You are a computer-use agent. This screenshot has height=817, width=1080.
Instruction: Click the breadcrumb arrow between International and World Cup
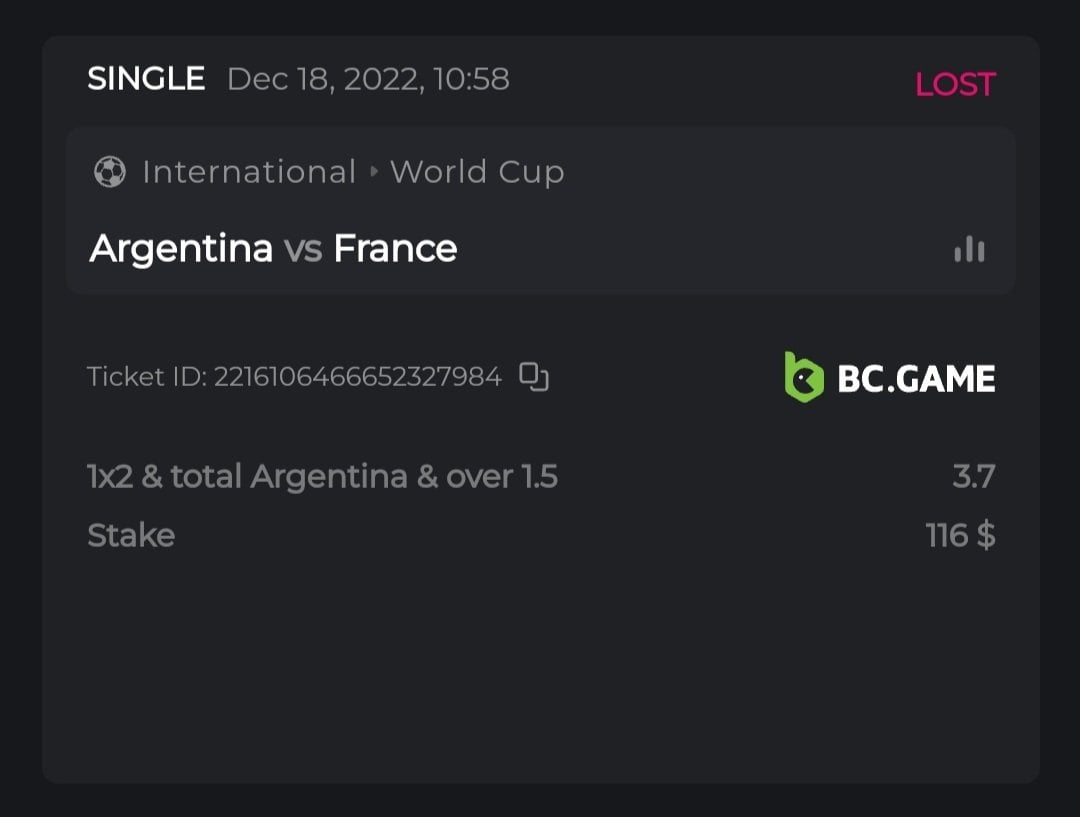coord(374,172)
